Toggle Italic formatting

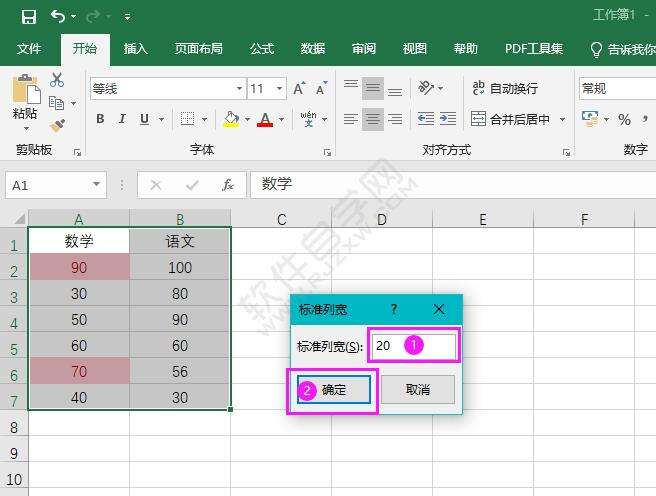click(x=122, y=119)
